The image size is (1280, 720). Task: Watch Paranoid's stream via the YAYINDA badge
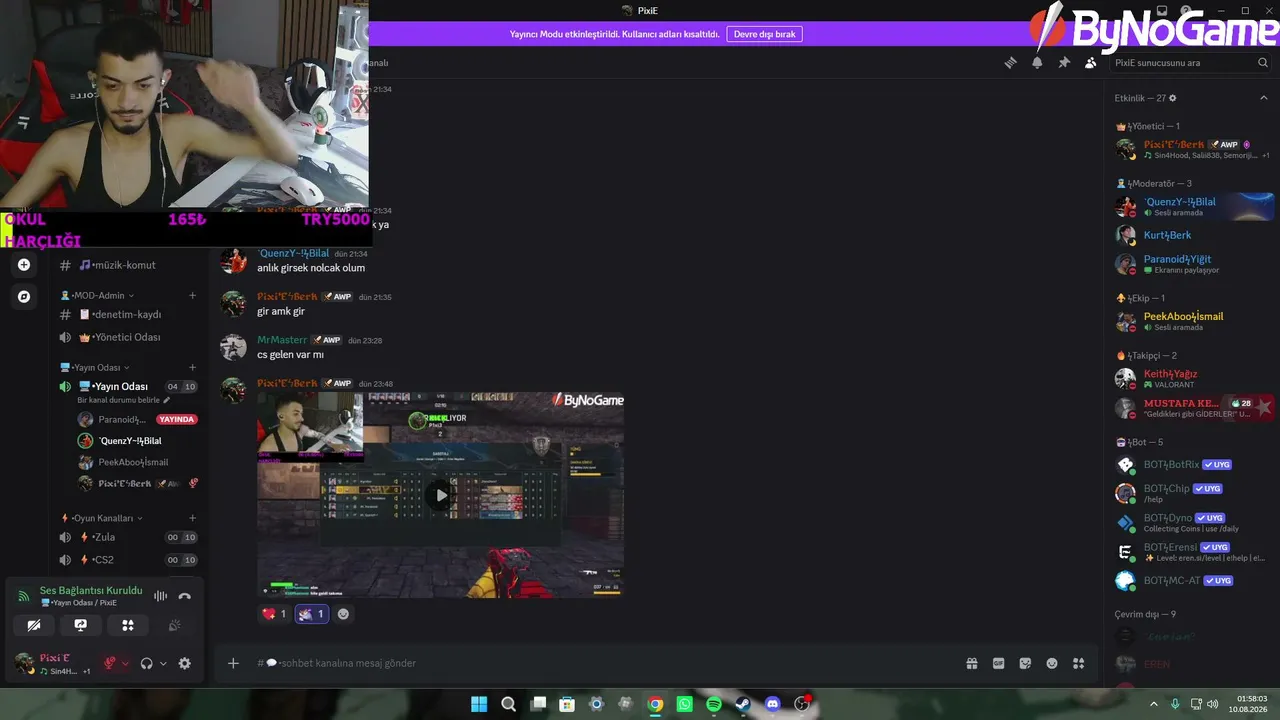coord(177,420)
